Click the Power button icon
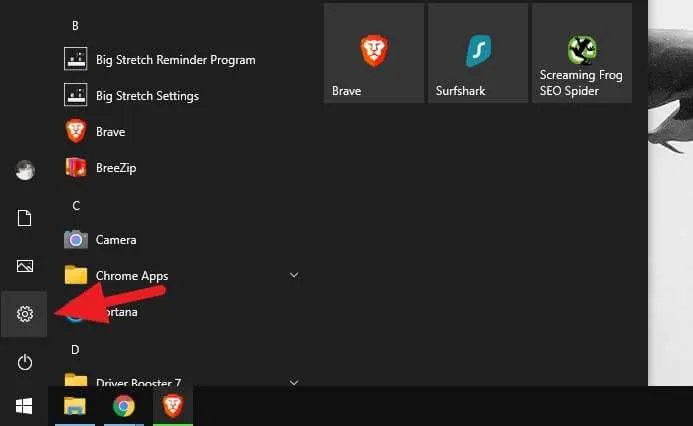 25,362
